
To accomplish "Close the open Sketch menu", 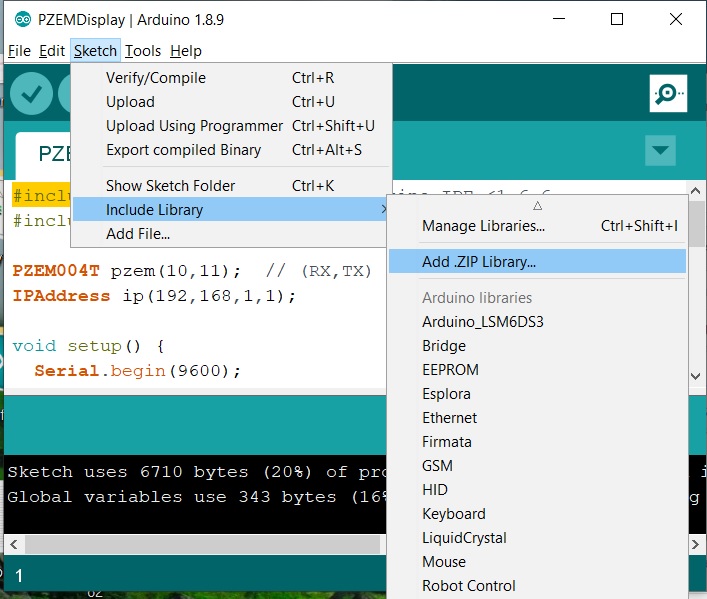I will pyautogui.click(x=95, y=51).
